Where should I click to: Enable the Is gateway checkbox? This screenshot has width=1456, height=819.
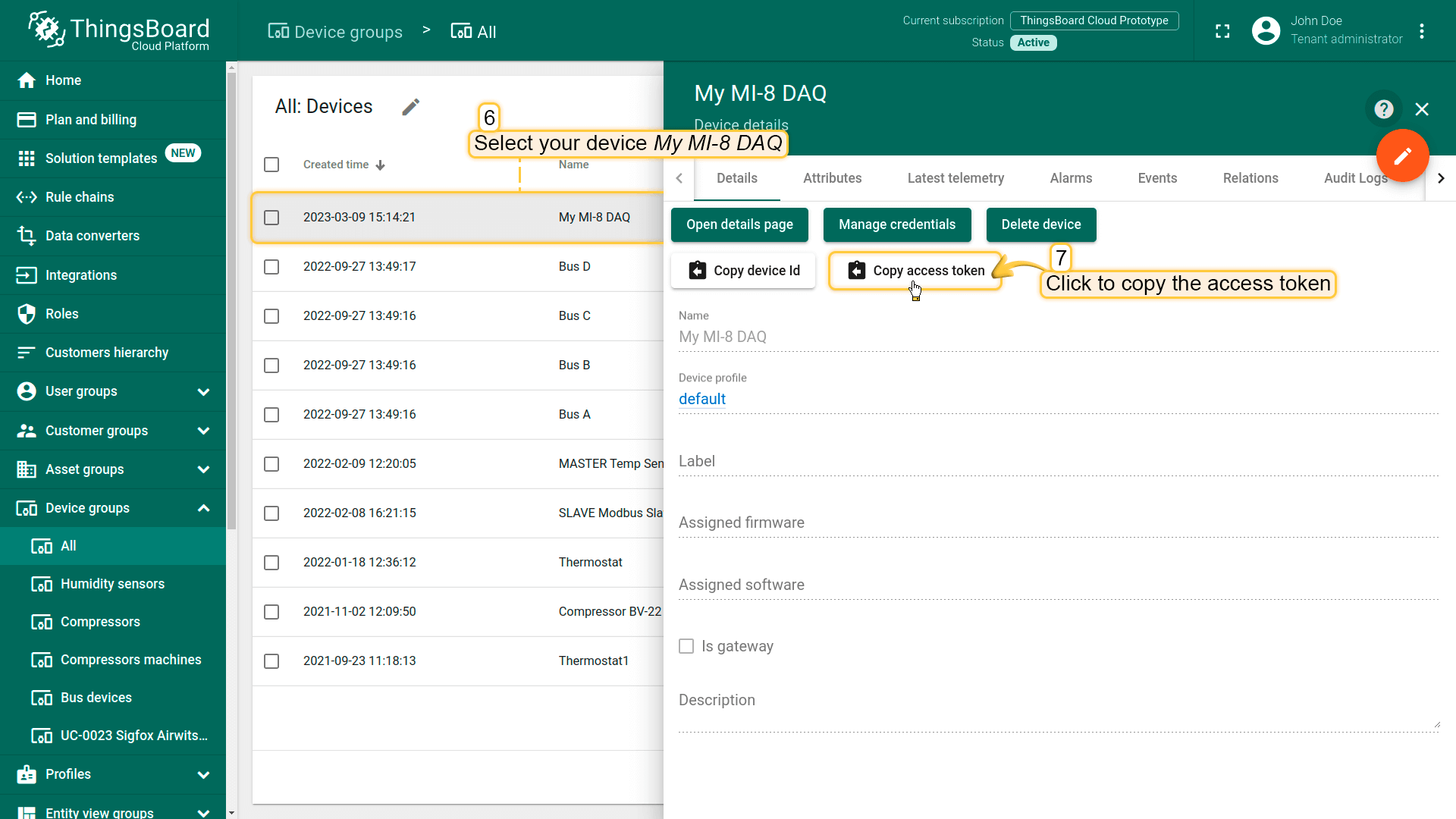(x=686, y=646)
